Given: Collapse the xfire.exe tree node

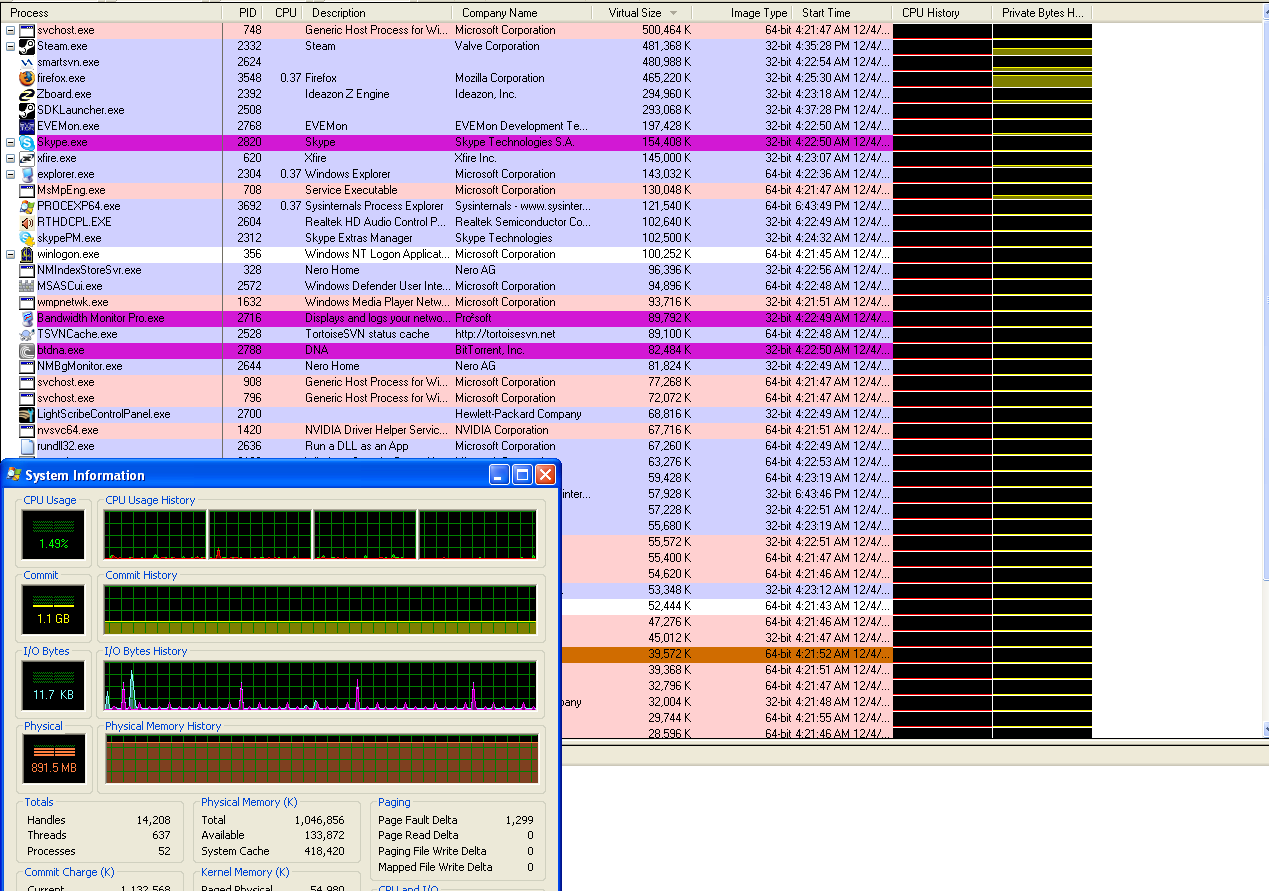Looking at the screenshot, I should pos(10,158).
